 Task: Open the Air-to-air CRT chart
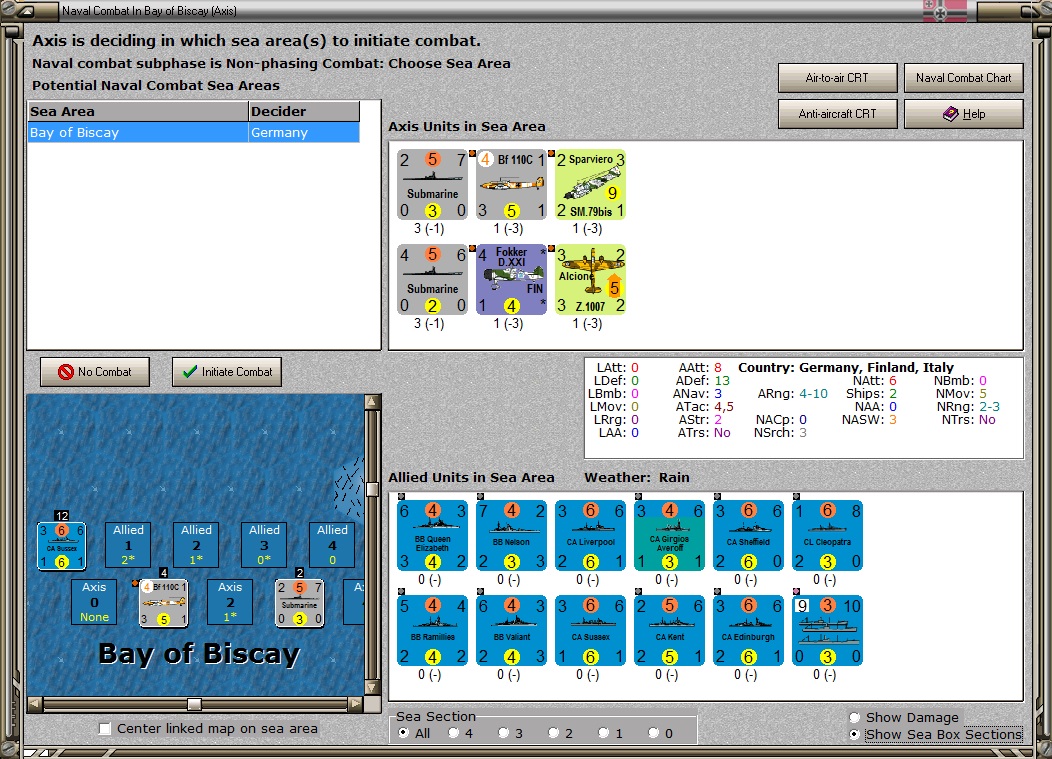837,78
